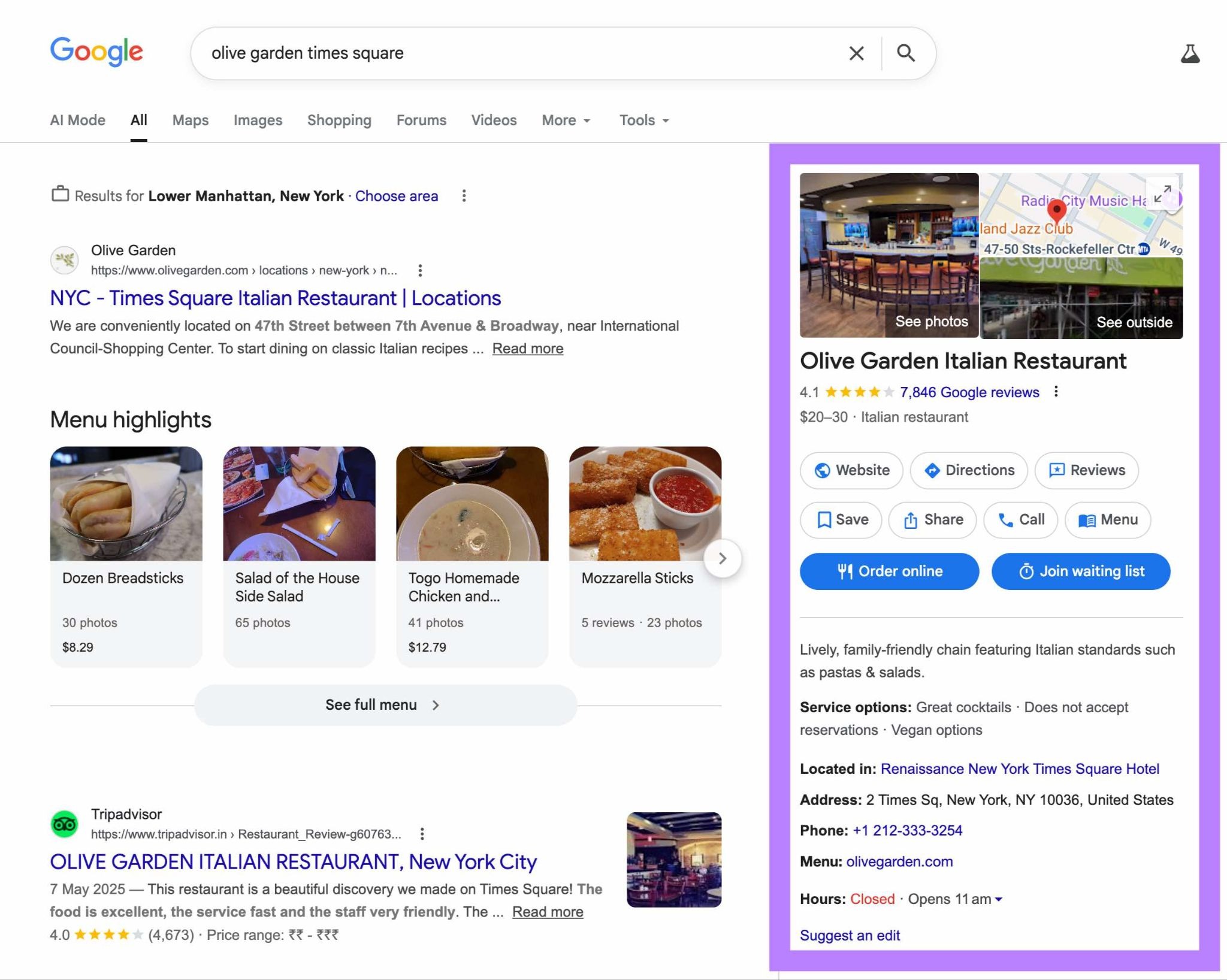
Task: Share the Olive Garden listing
Action: coord(932,520)
